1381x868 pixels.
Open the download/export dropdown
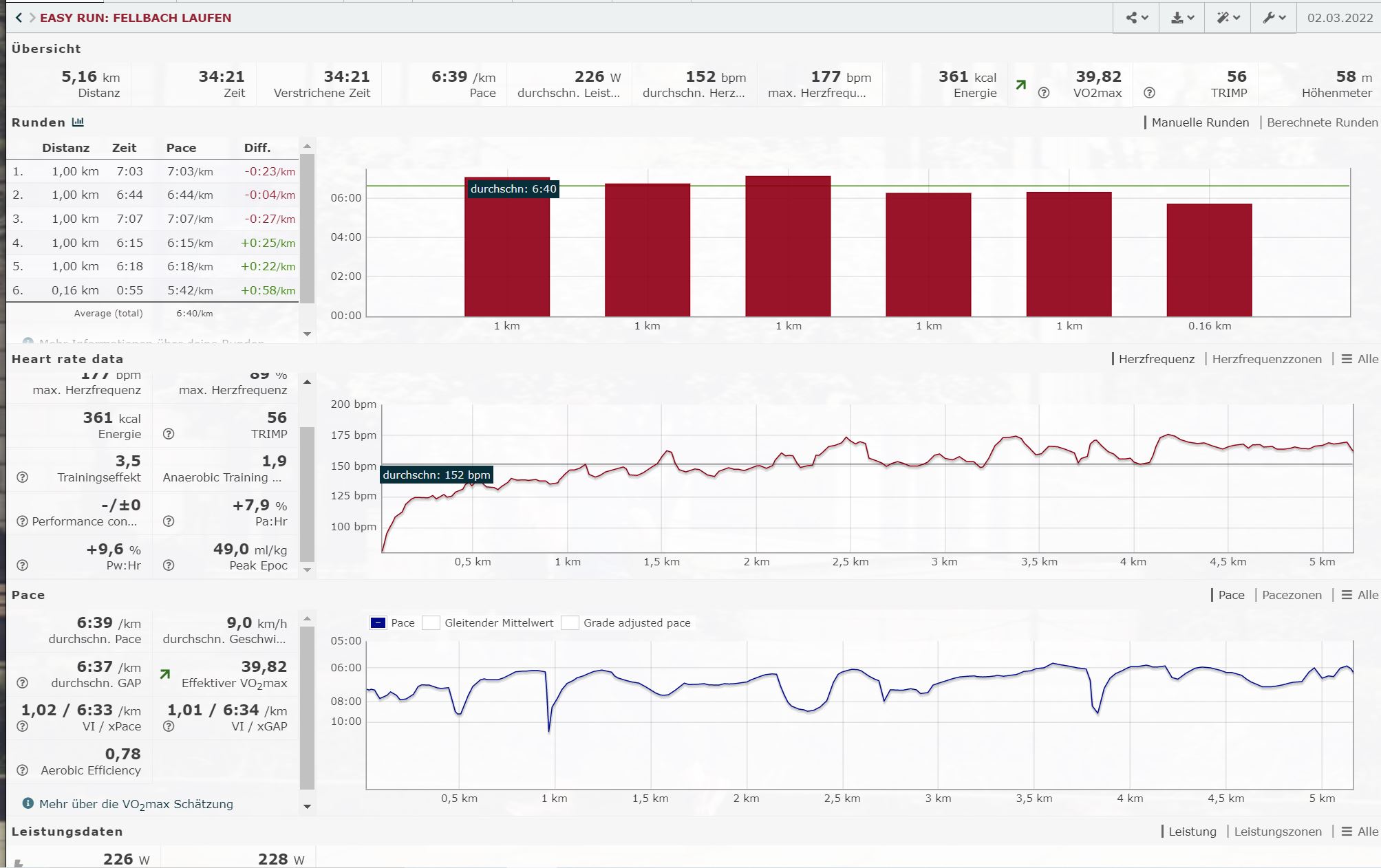click(1182, 18)
